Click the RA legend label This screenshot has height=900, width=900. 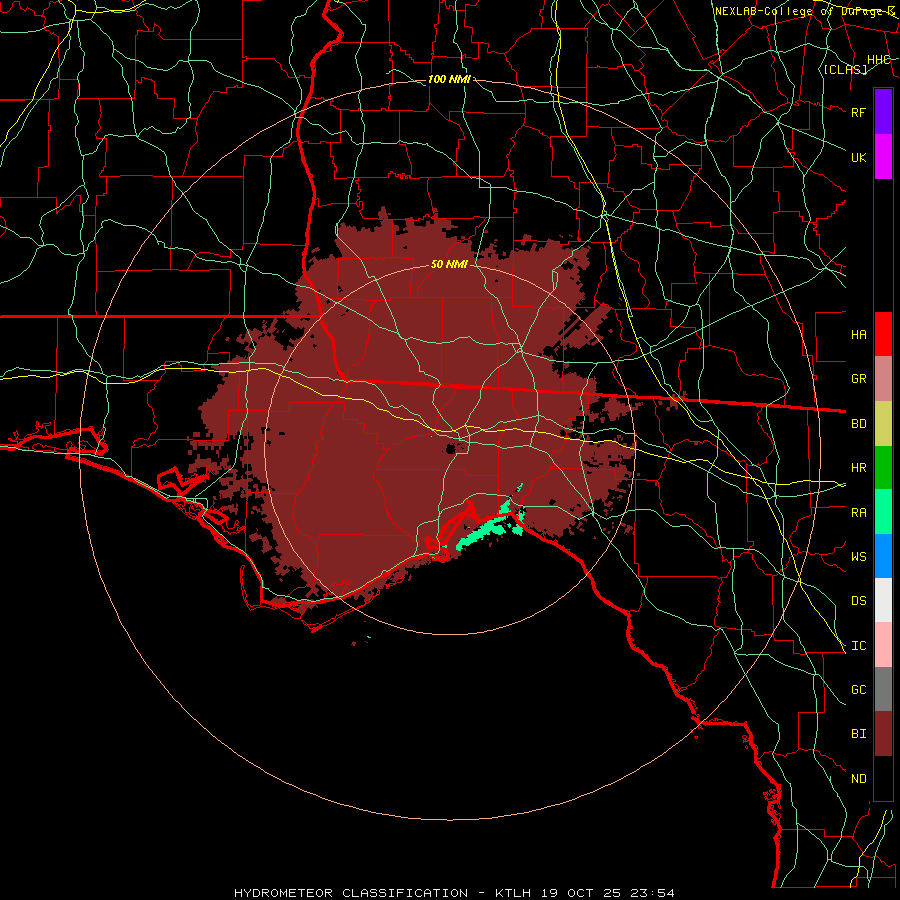coord(858,512)
